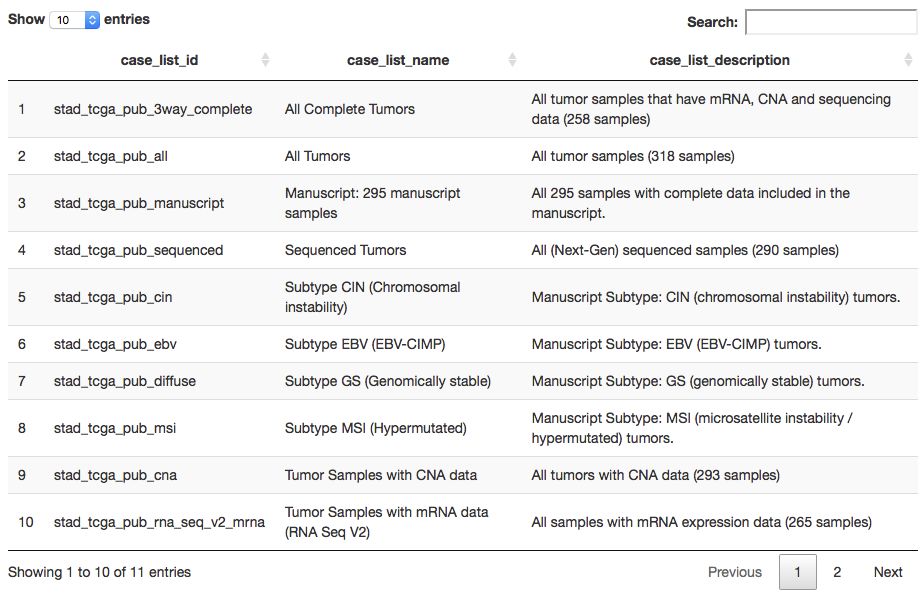
Task: Sort by the case_list_id column header
Action: pos(159,60)
